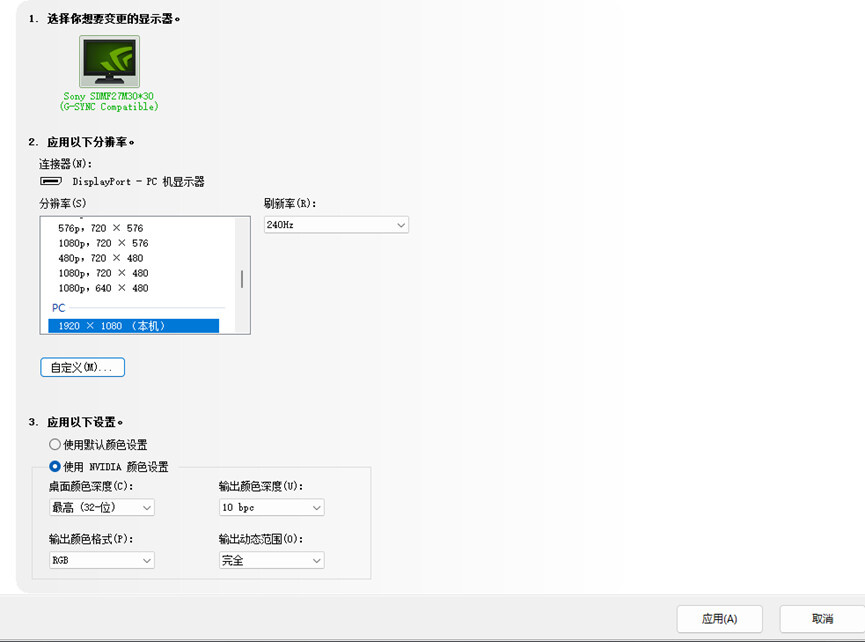The width and height of the screenshot is (865, 642).
Task: Select resolution 1080p, 720 × 480
Action: tap(103, 272)
